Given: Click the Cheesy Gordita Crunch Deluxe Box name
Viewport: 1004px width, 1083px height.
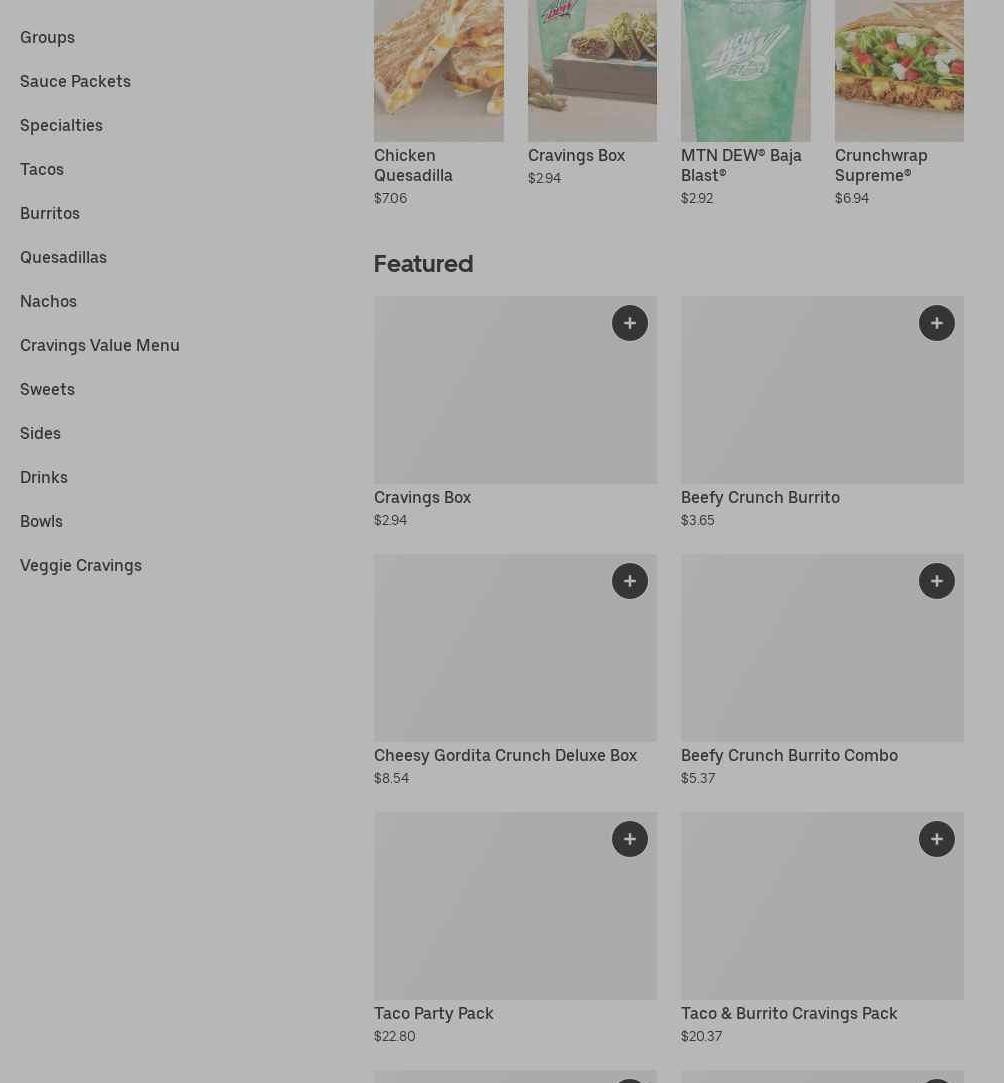Looking at the screenshot, I should tap(505, 756).
